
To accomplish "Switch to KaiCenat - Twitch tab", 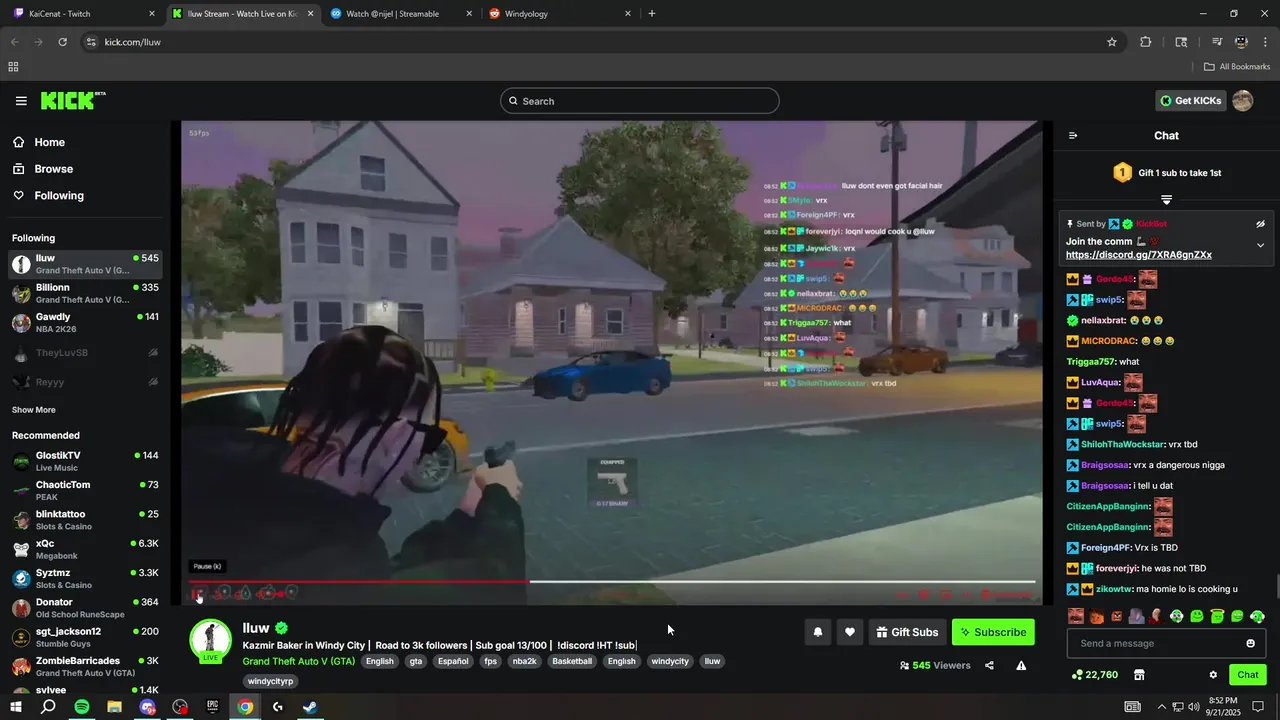I will click(84, 14).
